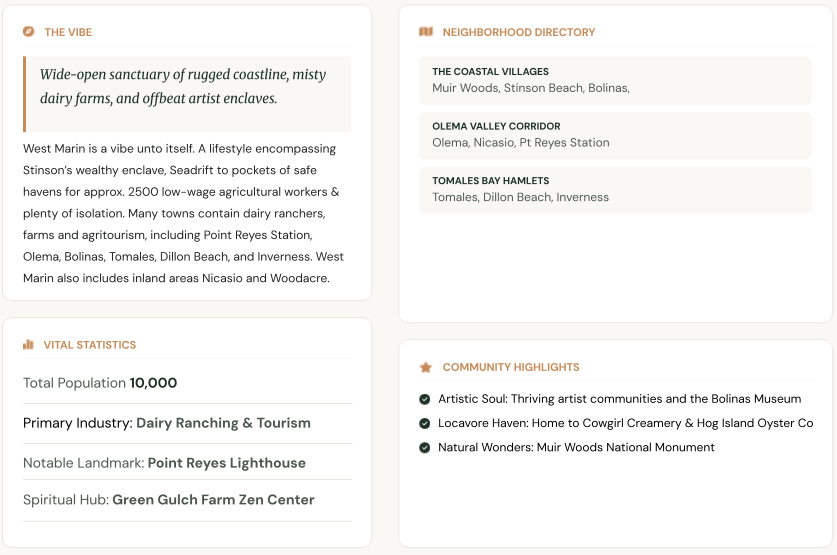
Task: Click 'NEIGHBORHOOD DIRECTORY' heading
Action: pos(519,32)
